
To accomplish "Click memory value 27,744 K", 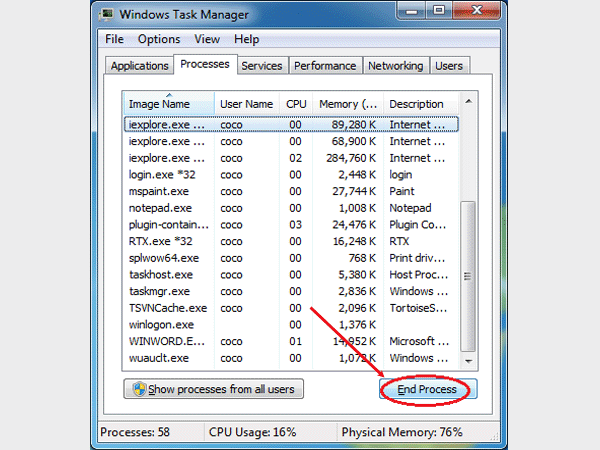I will pos(354,191).
